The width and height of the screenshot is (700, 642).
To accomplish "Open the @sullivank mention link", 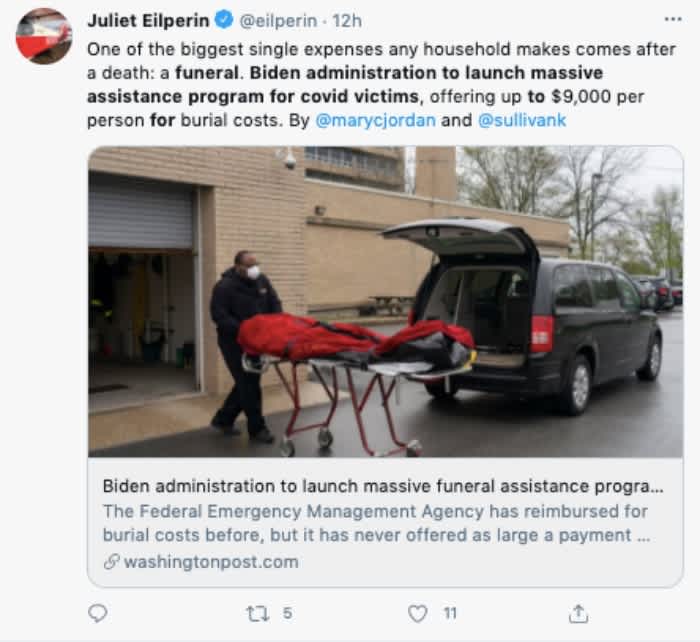I will pyautogui.click(x=522, y=120).
